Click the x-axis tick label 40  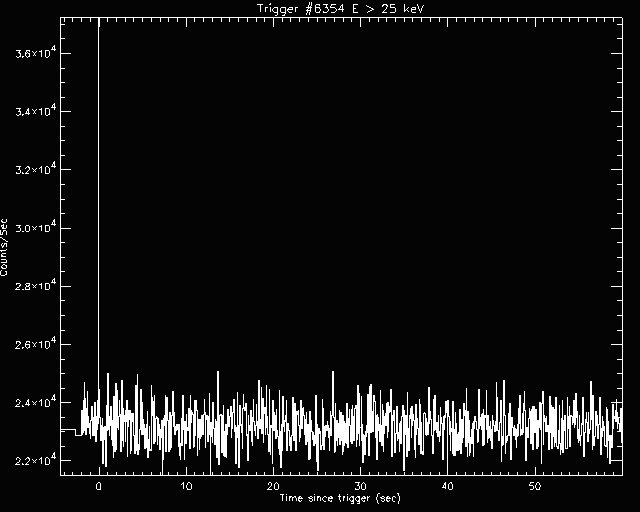(447, 486)
